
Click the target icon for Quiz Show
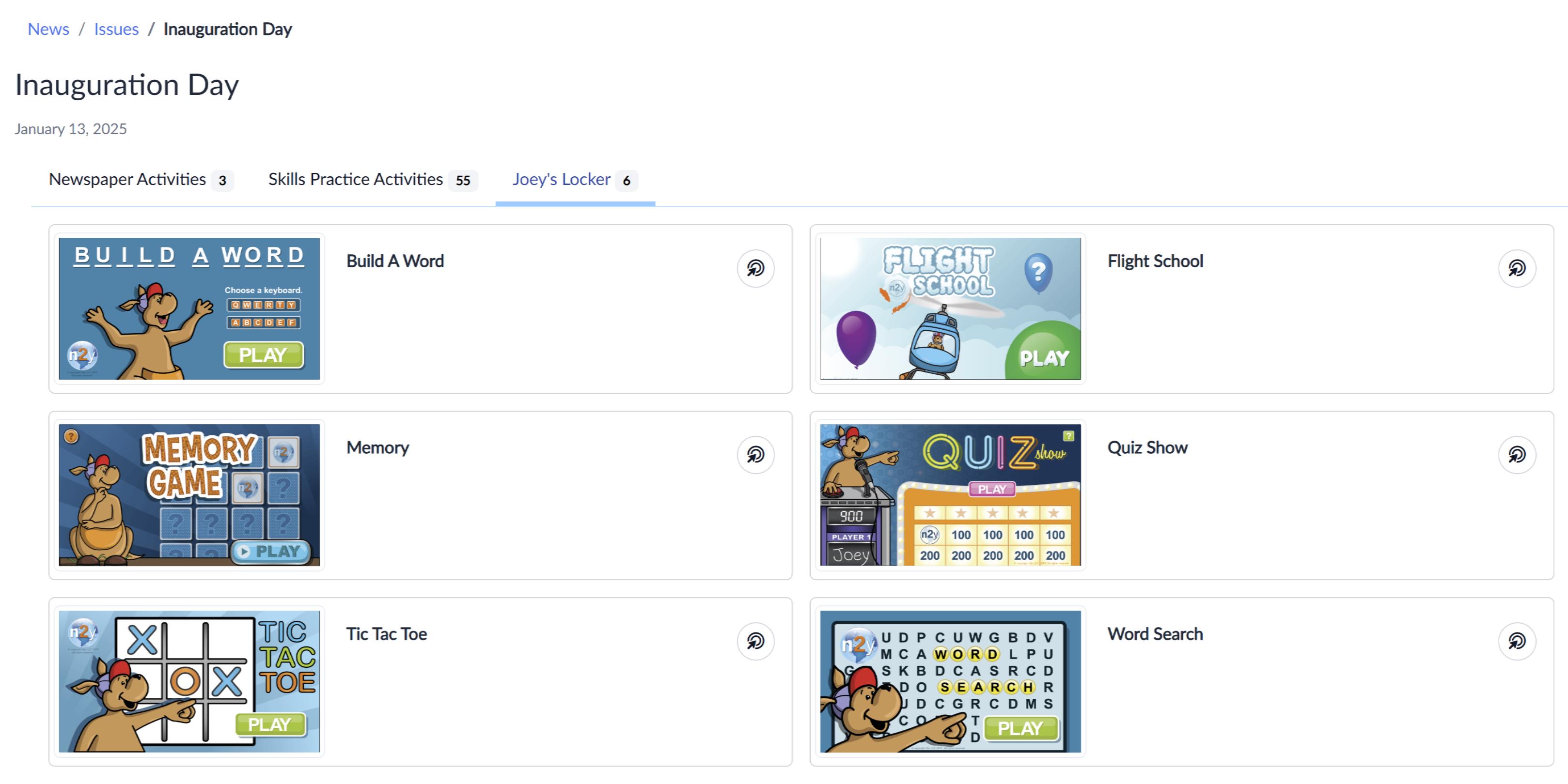point(1517,454)
